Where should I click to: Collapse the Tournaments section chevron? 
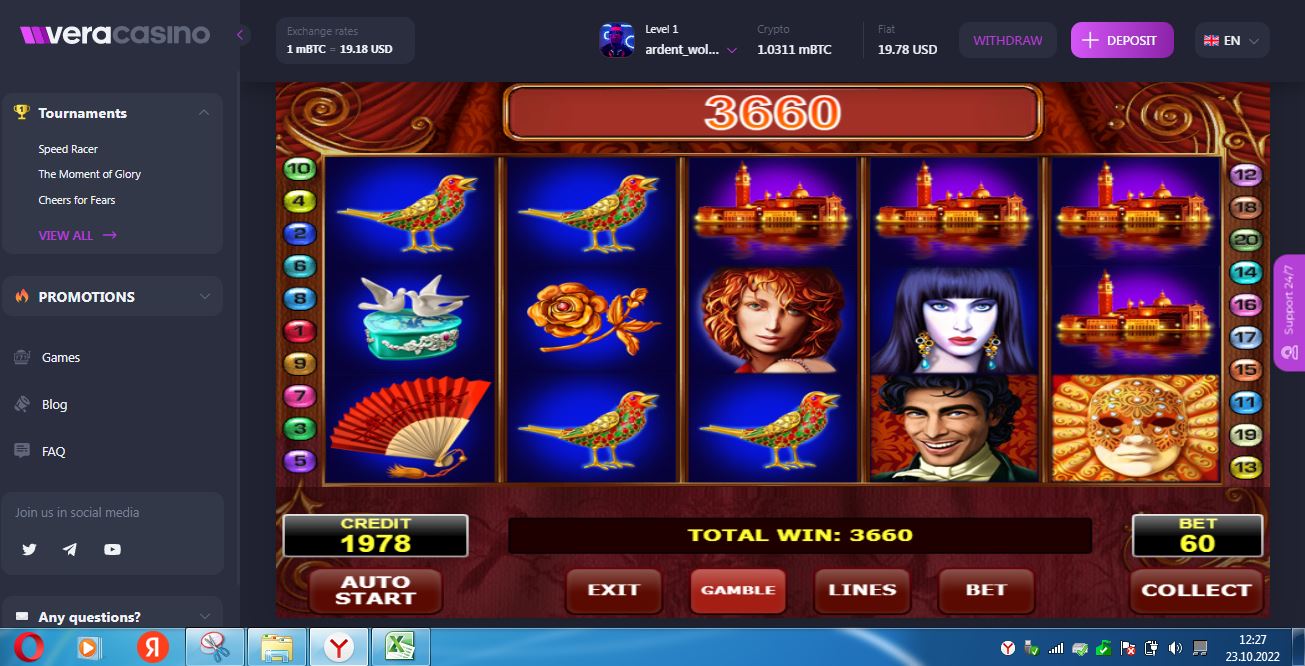(204, 113)
